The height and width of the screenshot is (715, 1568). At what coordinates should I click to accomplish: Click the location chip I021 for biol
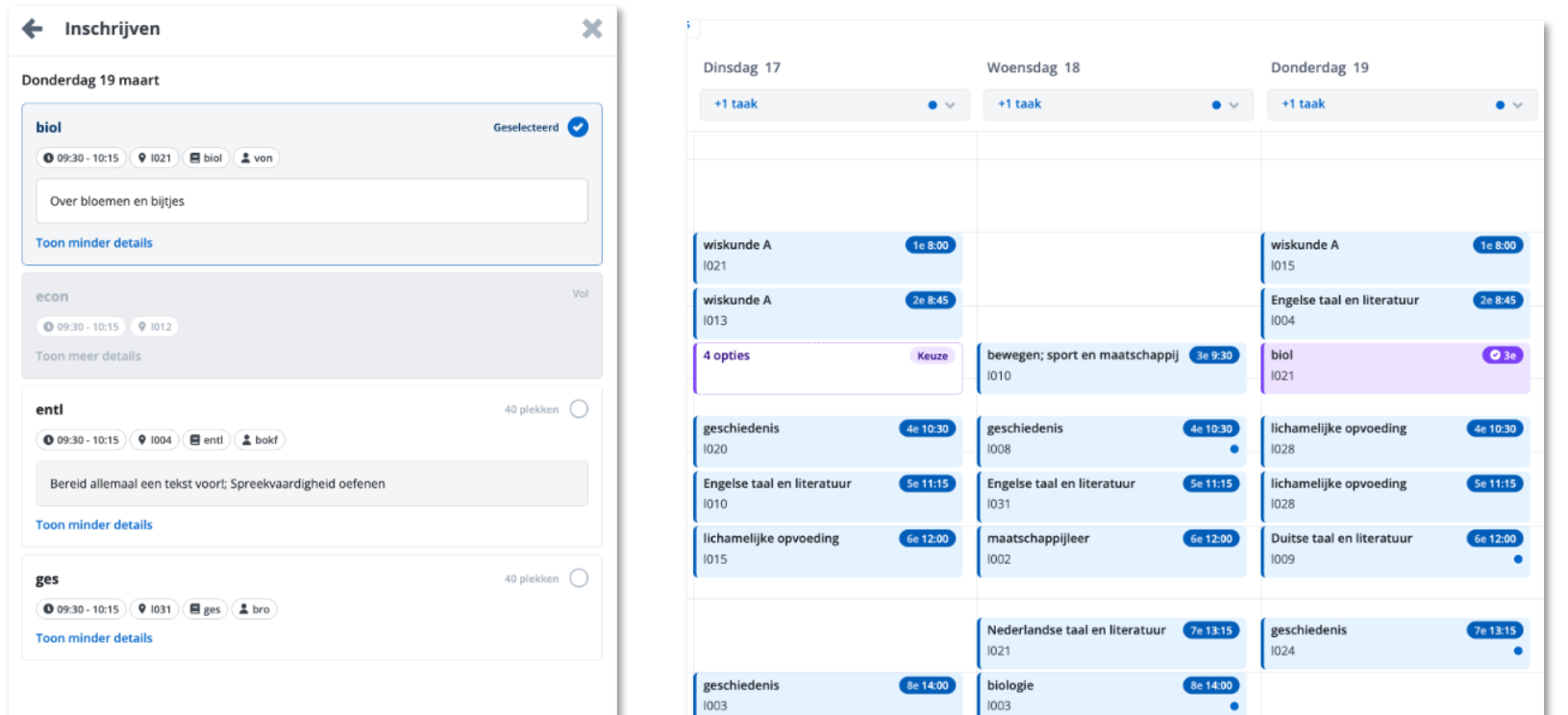(x=154, y=159)
